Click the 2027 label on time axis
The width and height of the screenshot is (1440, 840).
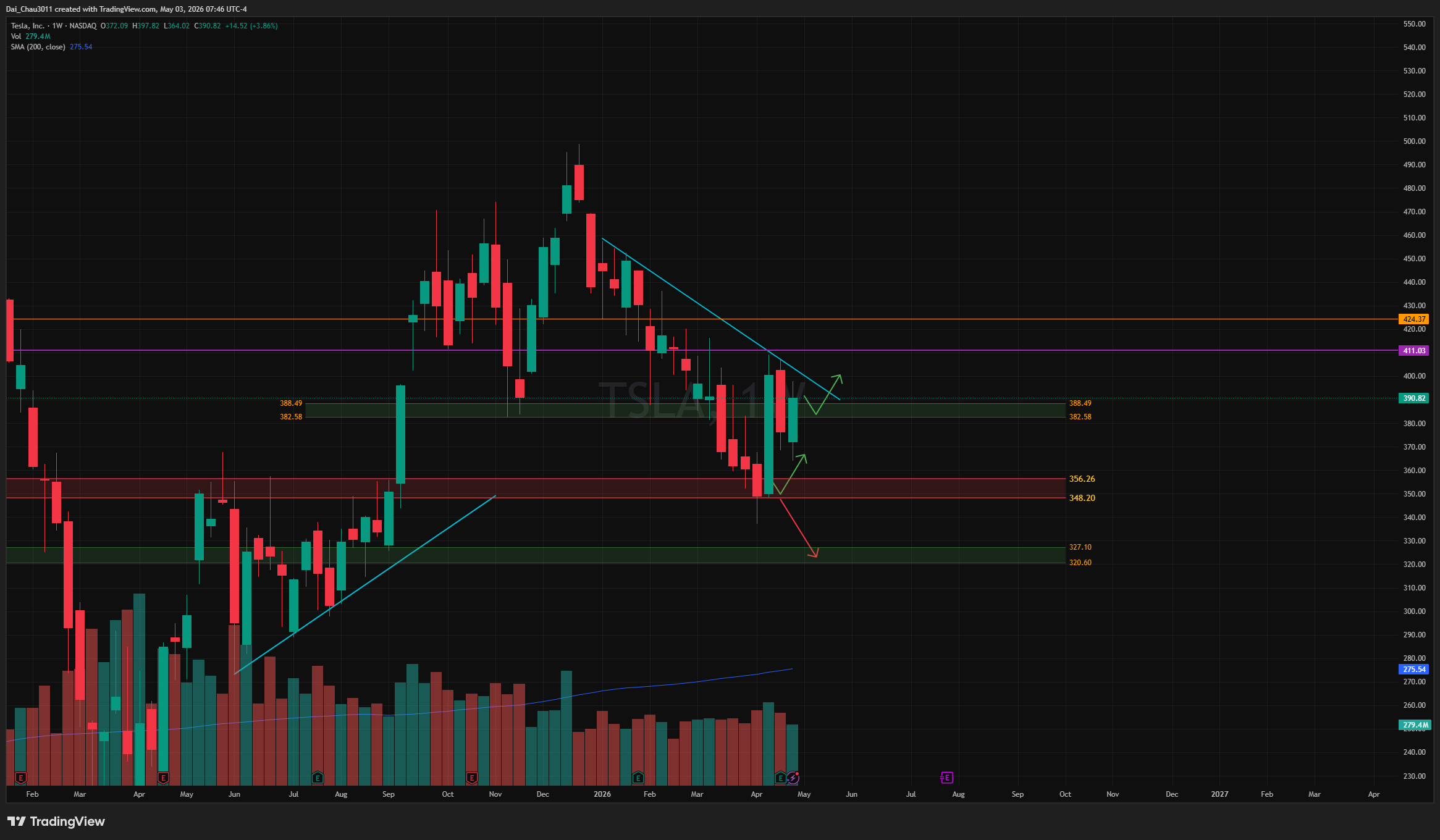point(1219,794)
